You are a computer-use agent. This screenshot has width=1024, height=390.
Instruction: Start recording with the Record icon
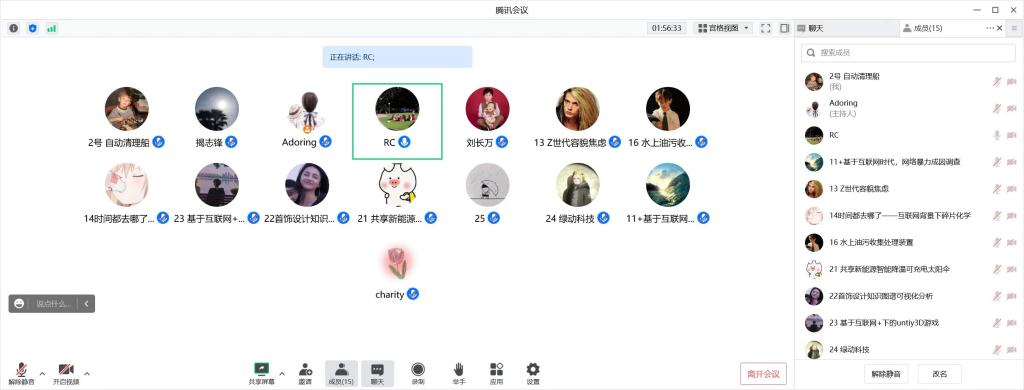pyautogui.click(x=418, y=373)
